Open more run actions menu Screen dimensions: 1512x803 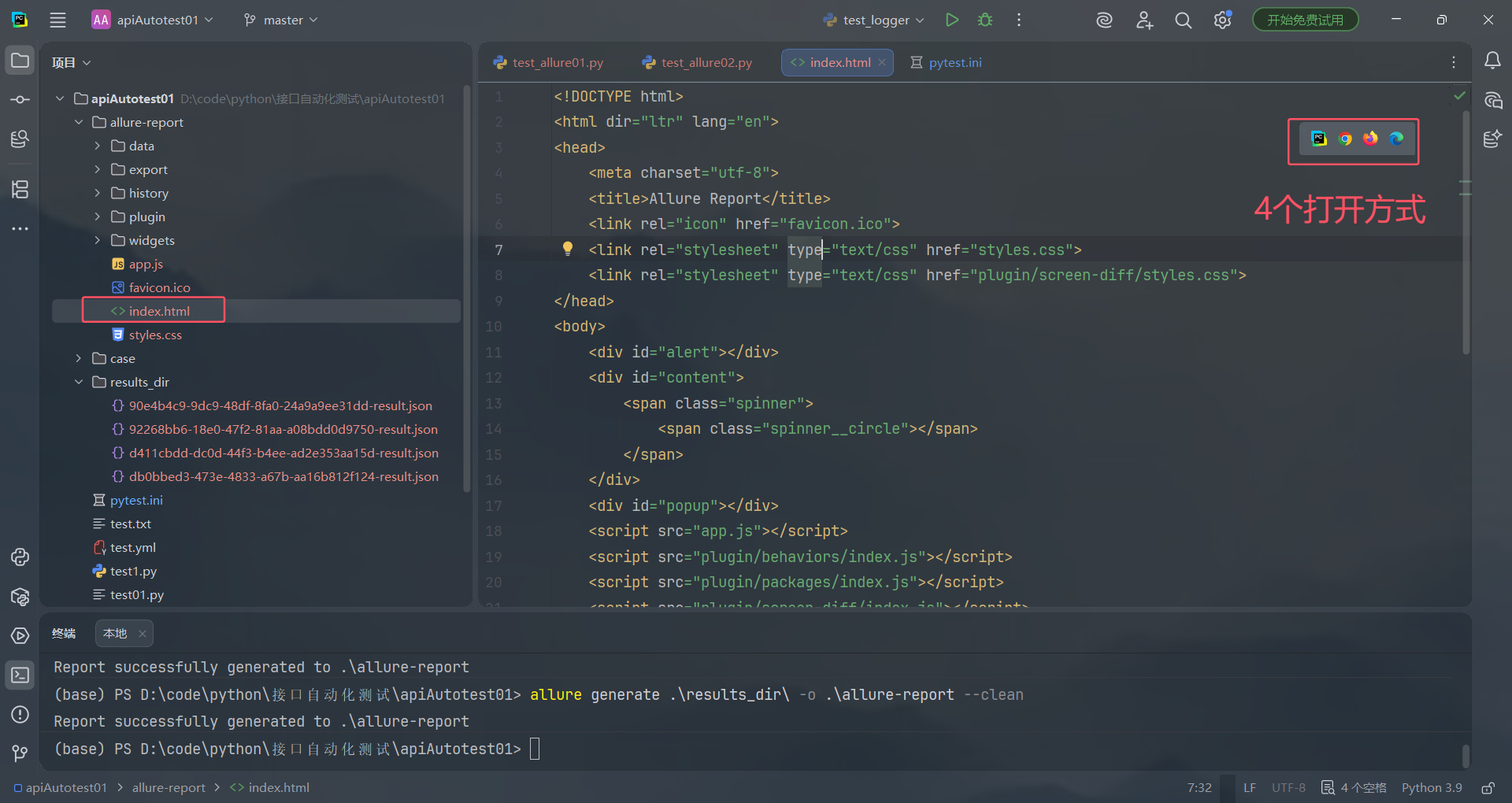click(1019, 20)
